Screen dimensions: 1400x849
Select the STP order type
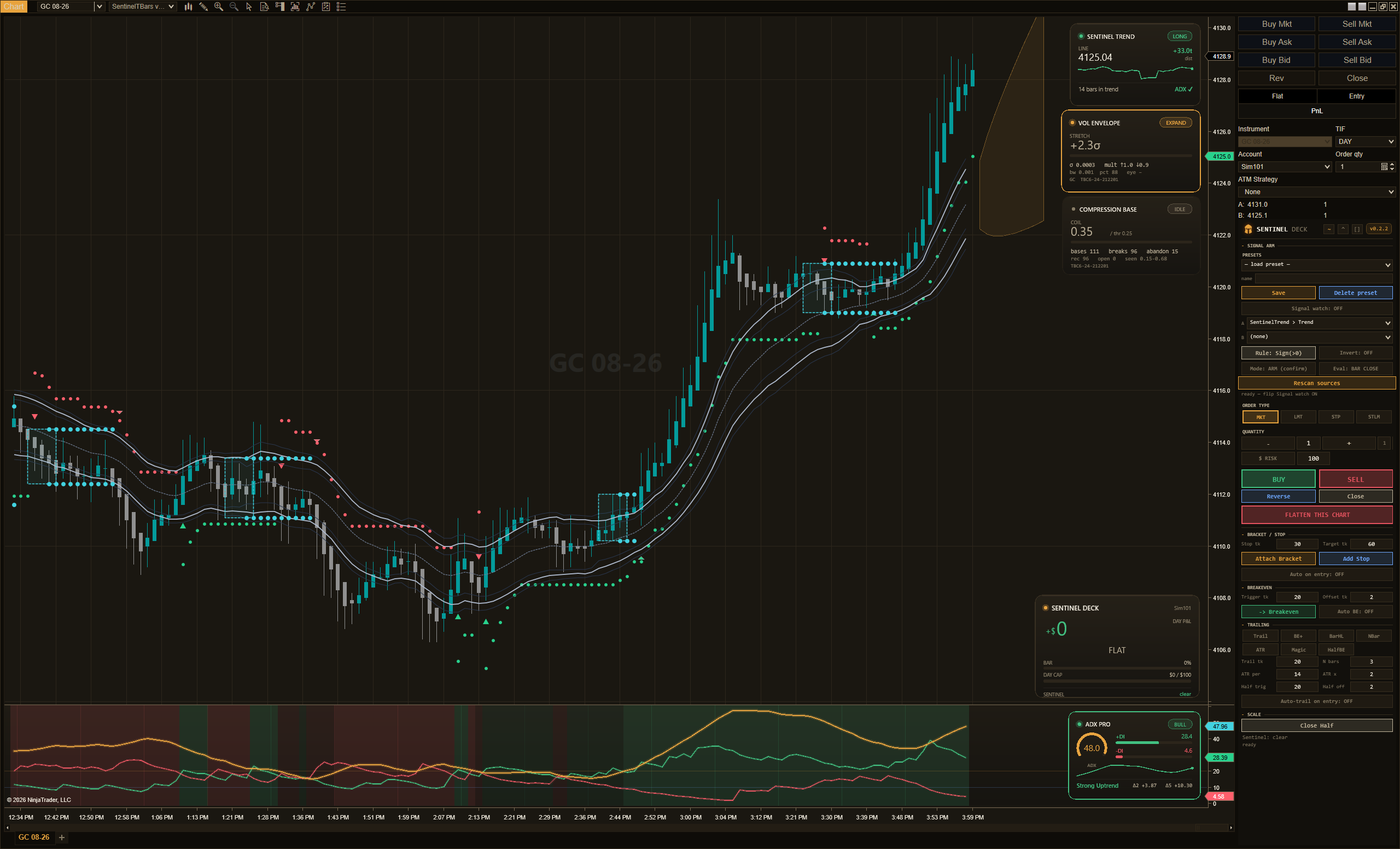click(x=1336, y=417)
